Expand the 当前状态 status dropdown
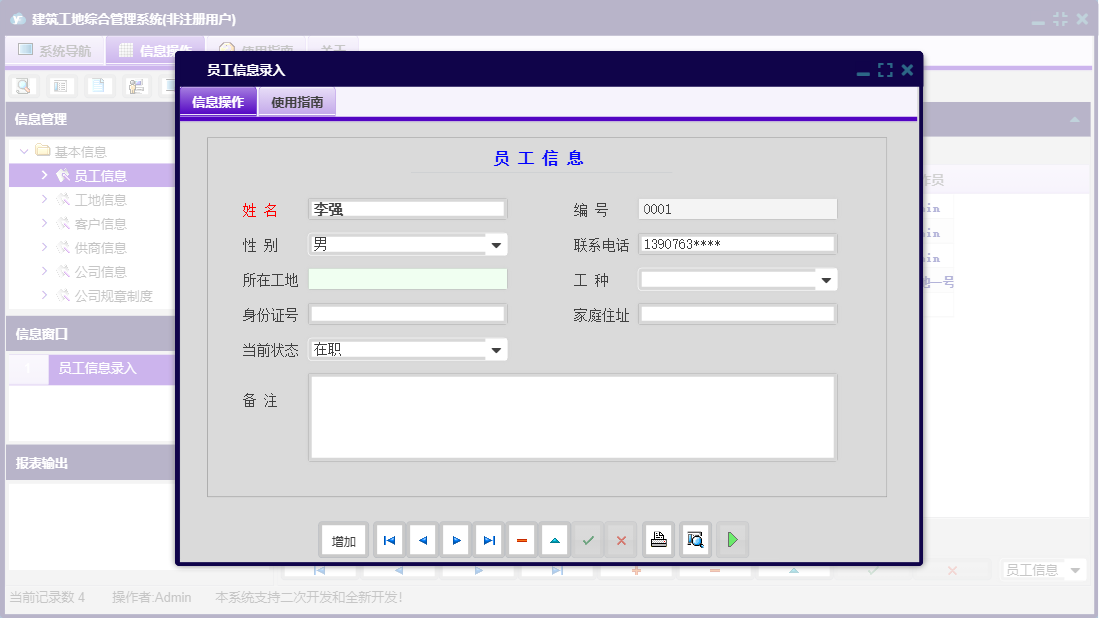Screen dimensions: 1099x618 point(496,349)
